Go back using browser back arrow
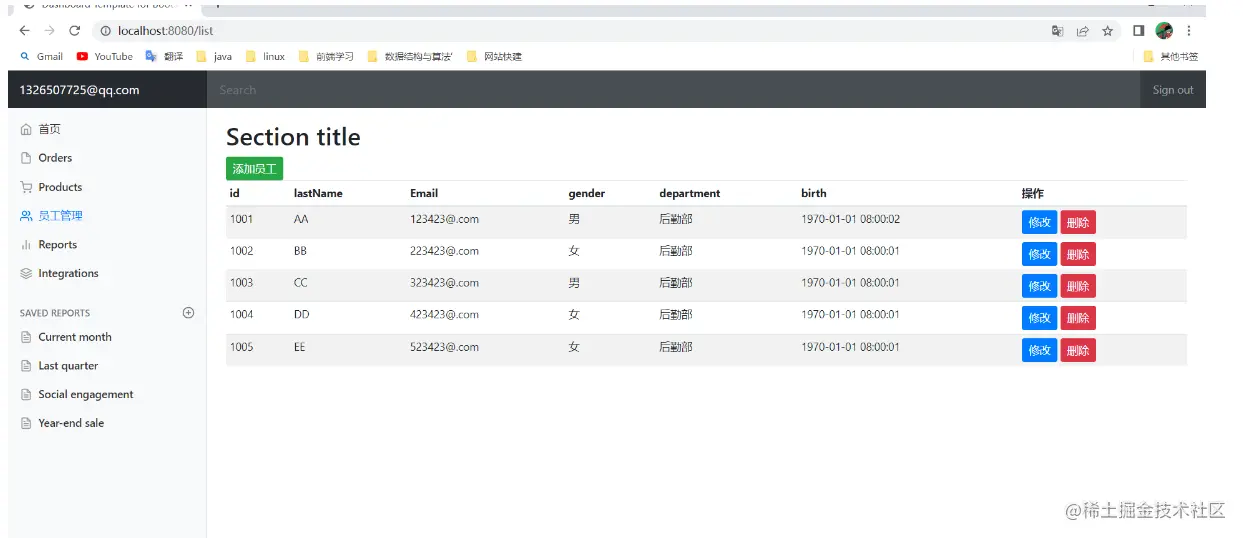Image resolution: width=1243 pixels, height=538 pixels. tap(25, 31)
